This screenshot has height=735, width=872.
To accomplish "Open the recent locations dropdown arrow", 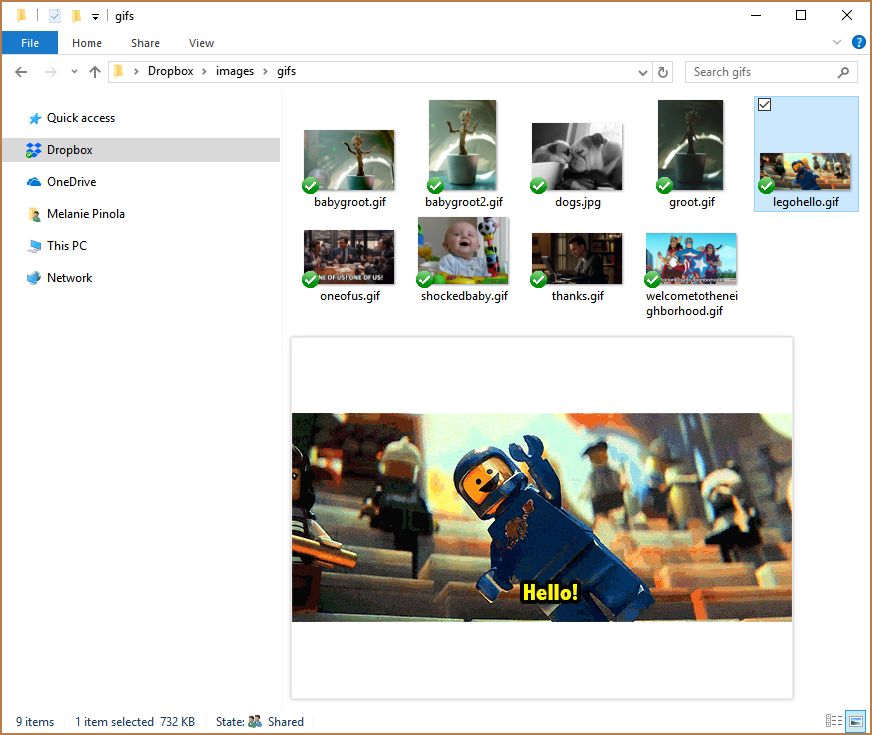I will [x=74, y=72].
